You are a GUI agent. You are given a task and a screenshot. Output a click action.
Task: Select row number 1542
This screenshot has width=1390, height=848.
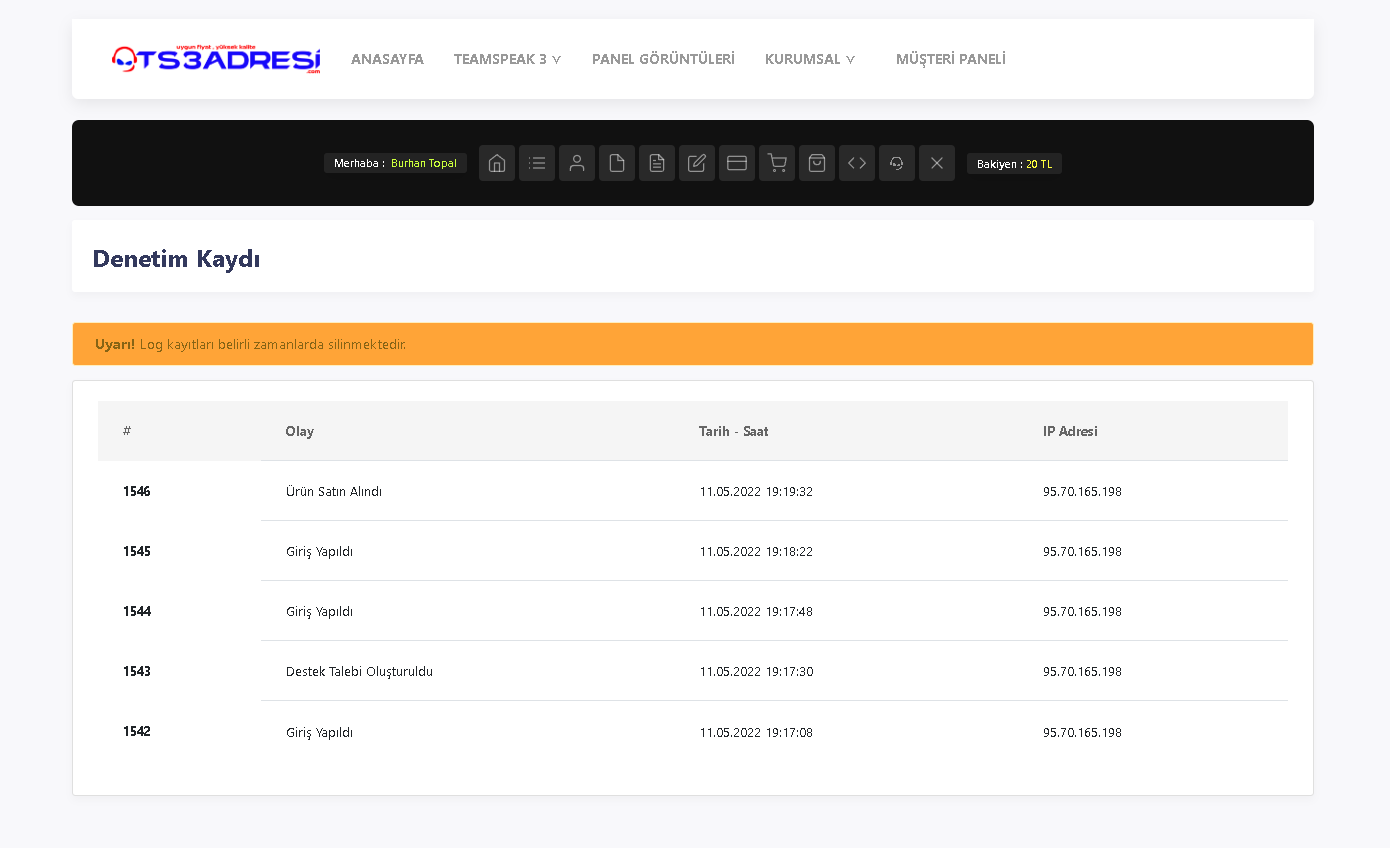pos(137,731)
